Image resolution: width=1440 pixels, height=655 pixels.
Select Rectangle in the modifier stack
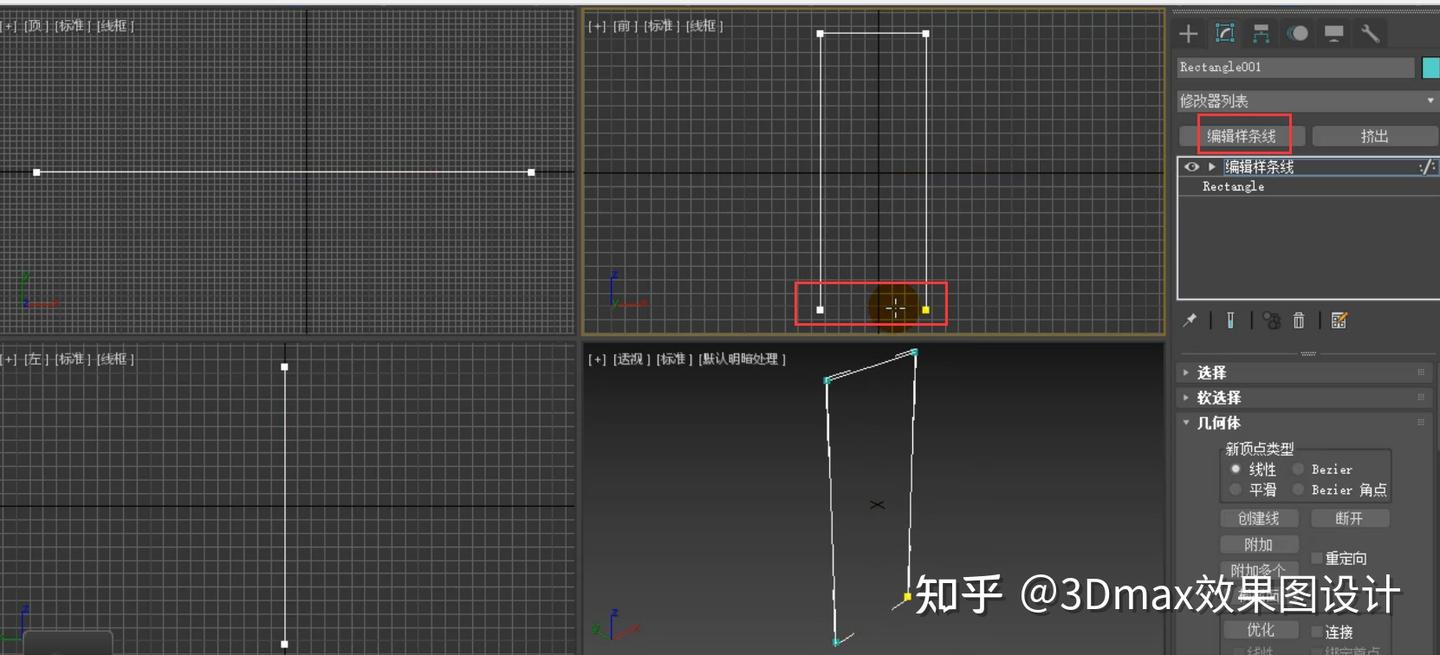coord(1232,186)
